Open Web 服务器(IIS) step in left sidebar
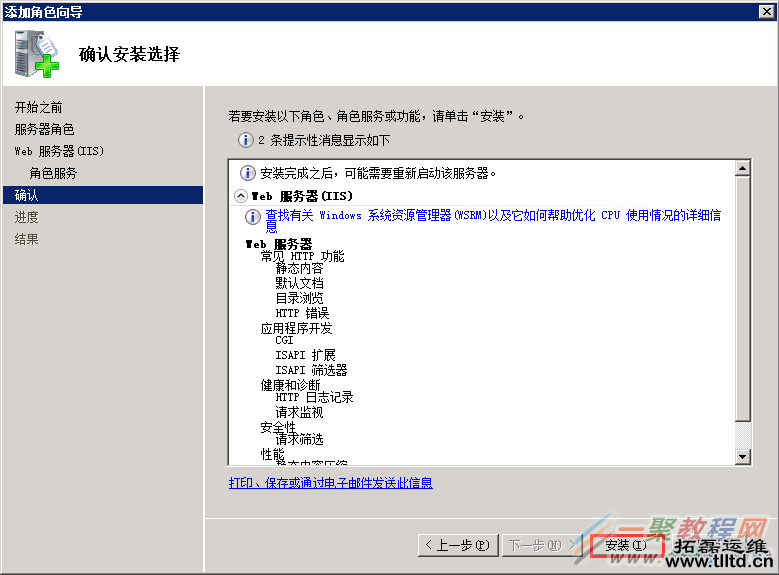 tap(59, 151)
